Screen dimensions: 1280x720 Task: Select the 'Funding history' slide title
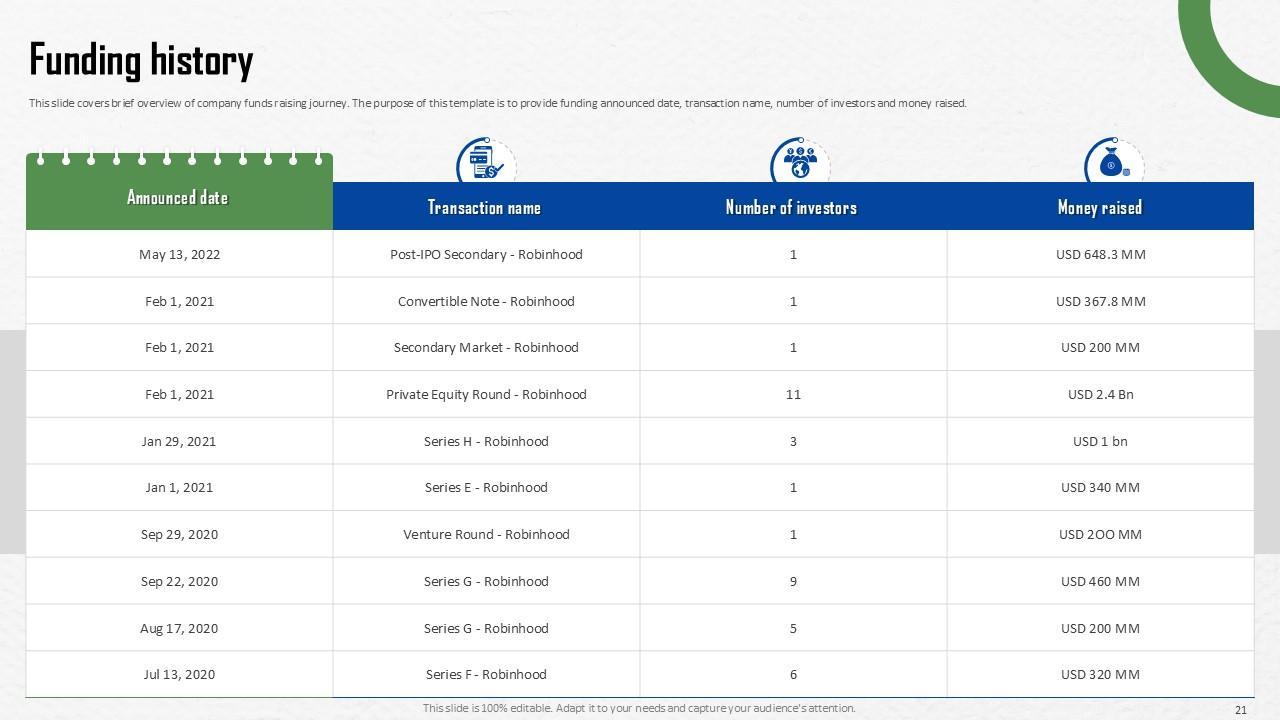pyautogui.click(x=141, y=60)
